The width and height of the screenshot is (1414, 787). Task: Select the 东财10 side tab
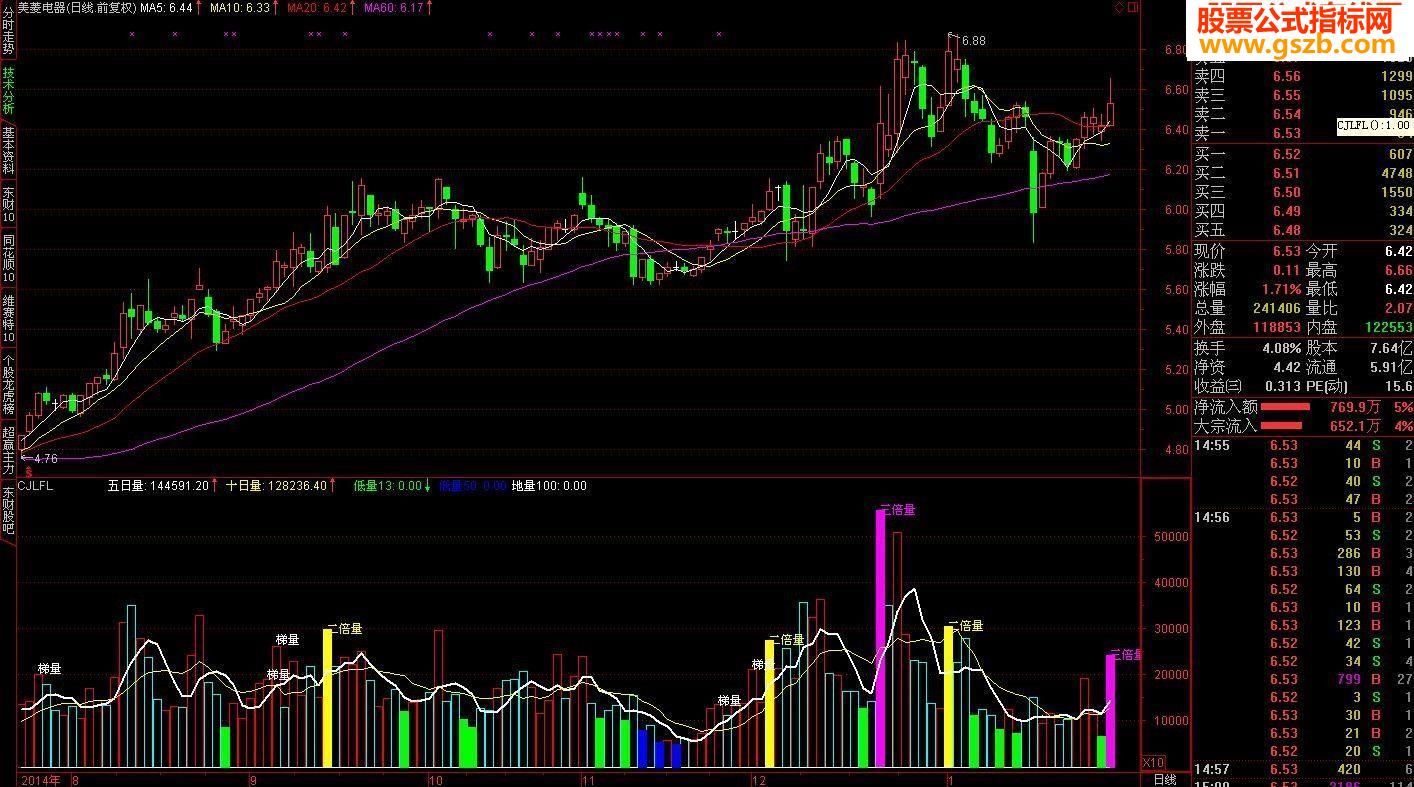(x=8, y=204)
